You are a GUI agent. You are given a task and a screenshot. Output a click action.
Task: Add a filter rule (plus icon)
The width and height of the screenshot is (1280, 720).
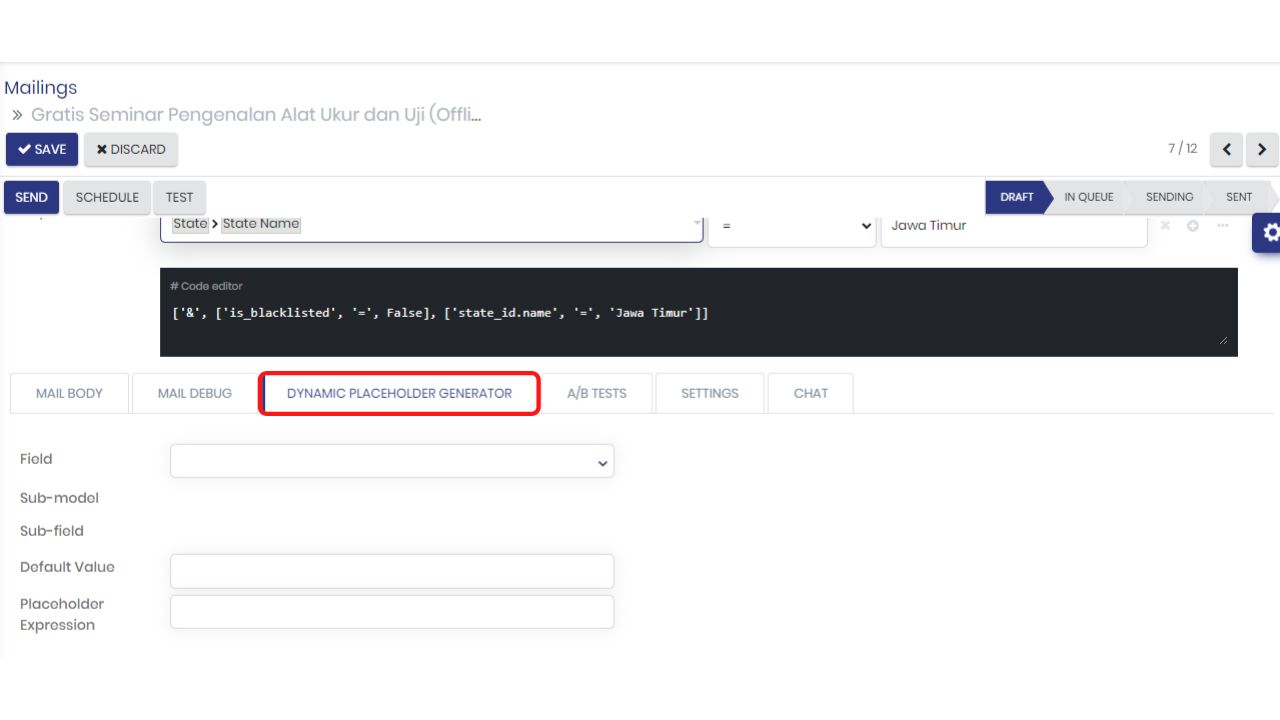point(1193,226)
